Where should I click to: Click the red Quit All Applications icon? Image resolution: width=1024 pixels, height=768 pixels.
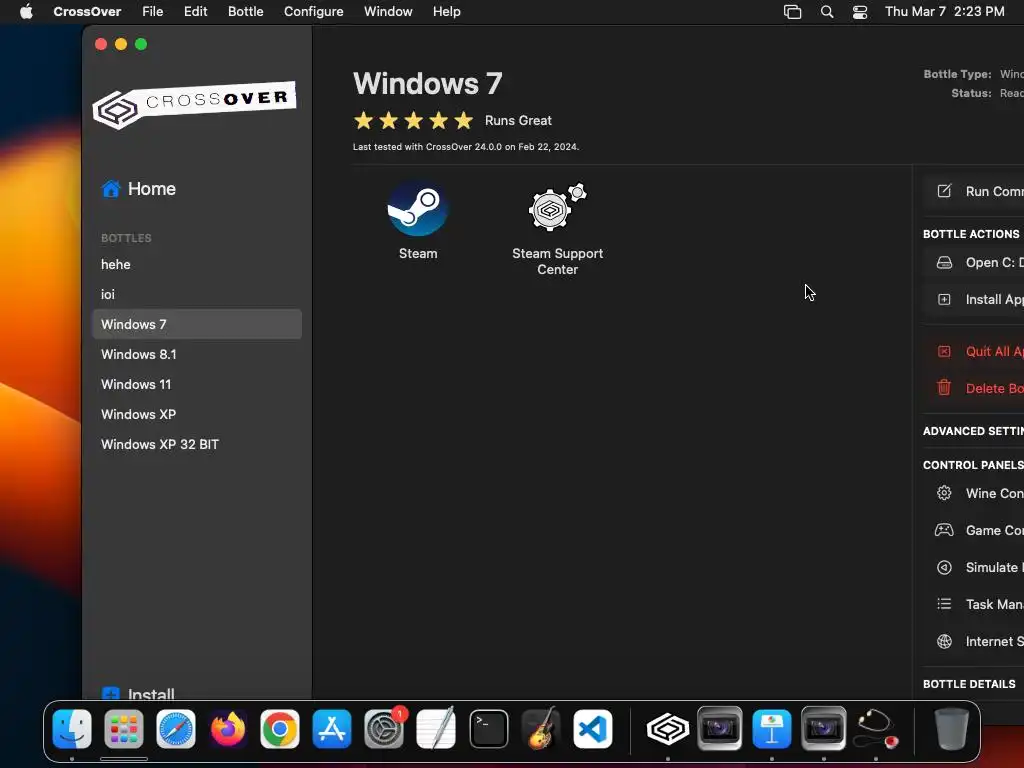(x=944, y=351)
